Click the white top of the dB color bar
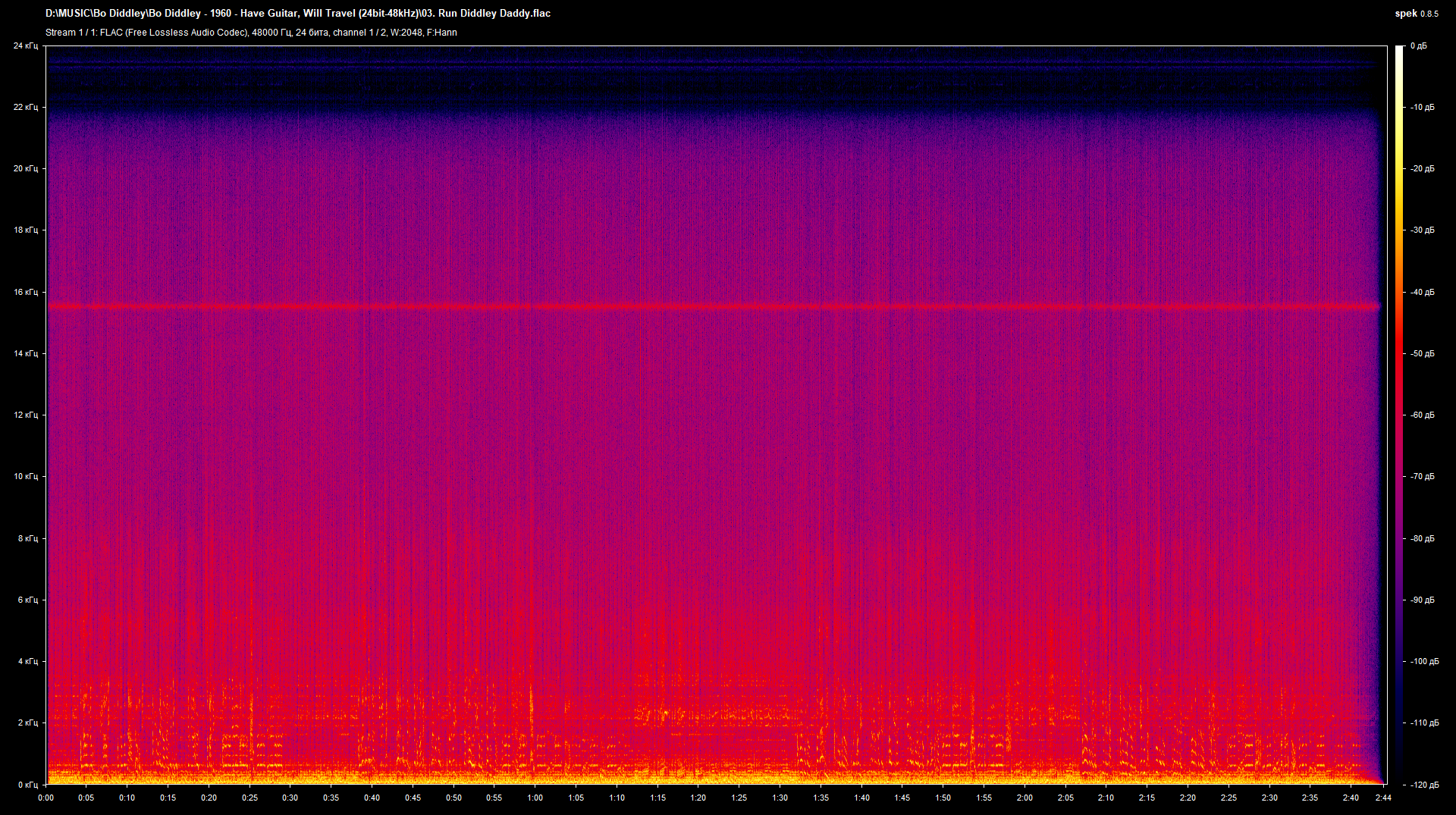The width and height of the screenshot is (1456, 815). point(1399,50)
